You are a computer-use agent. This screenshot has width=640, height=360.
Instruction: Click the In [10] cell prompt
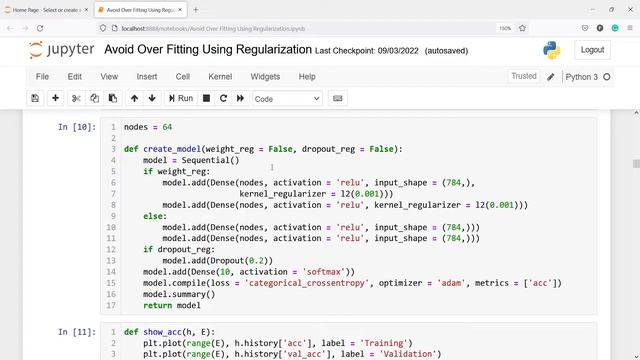tap(77, 127)
